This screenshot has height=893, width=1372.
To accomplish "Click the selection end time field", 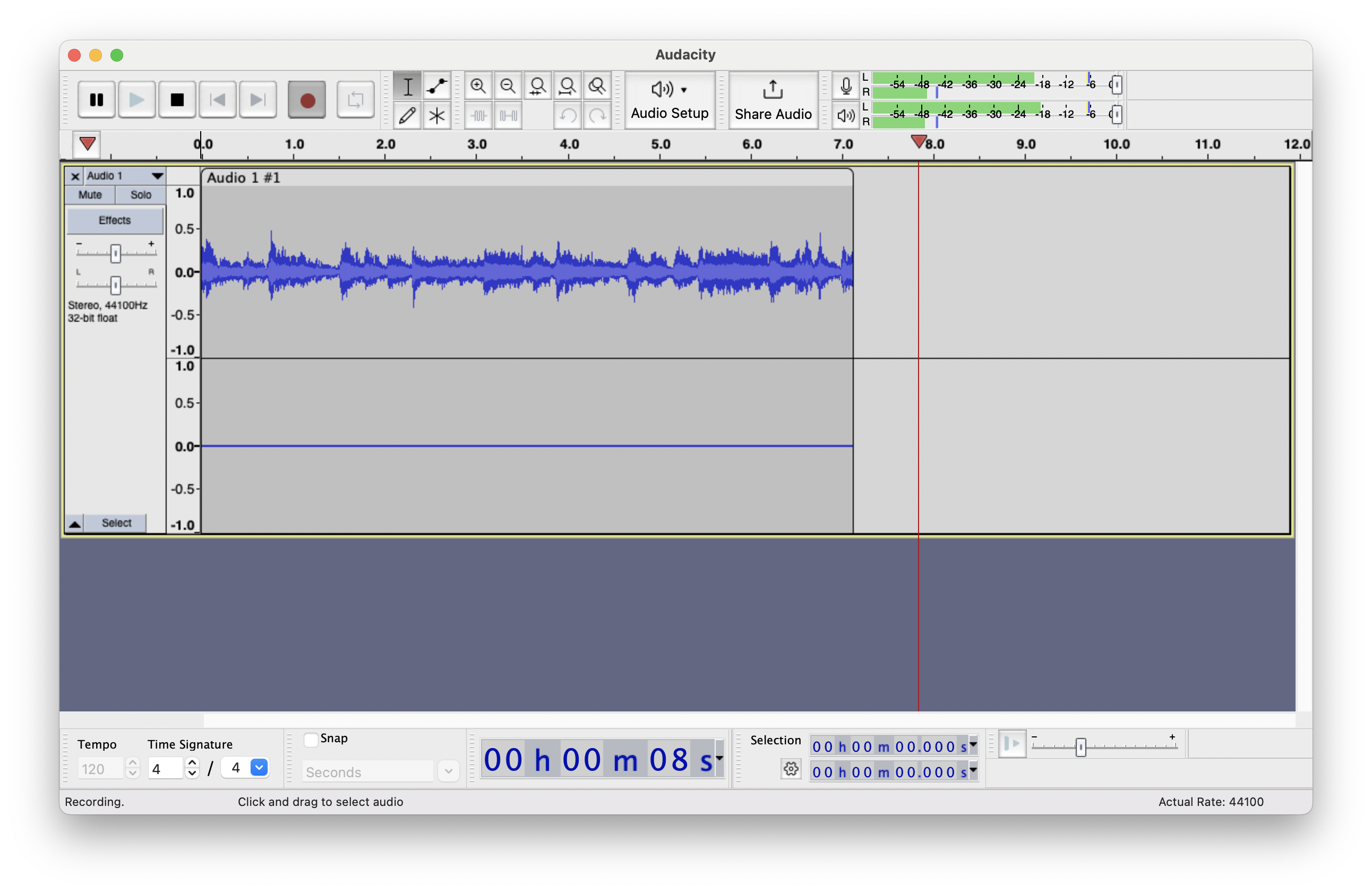I will [x=889, y=772].
